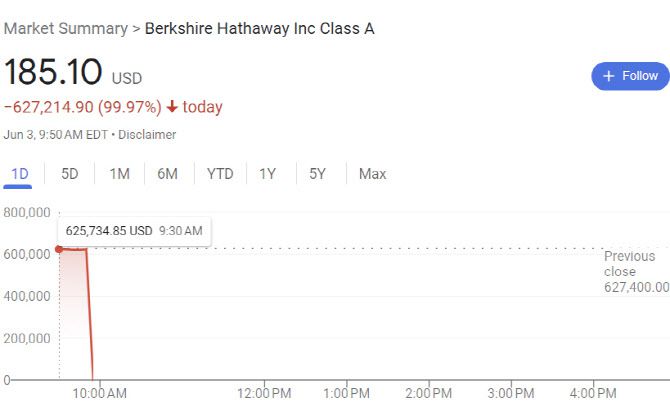
Task: View the 5Y price history
Action: tap(317, 174)
